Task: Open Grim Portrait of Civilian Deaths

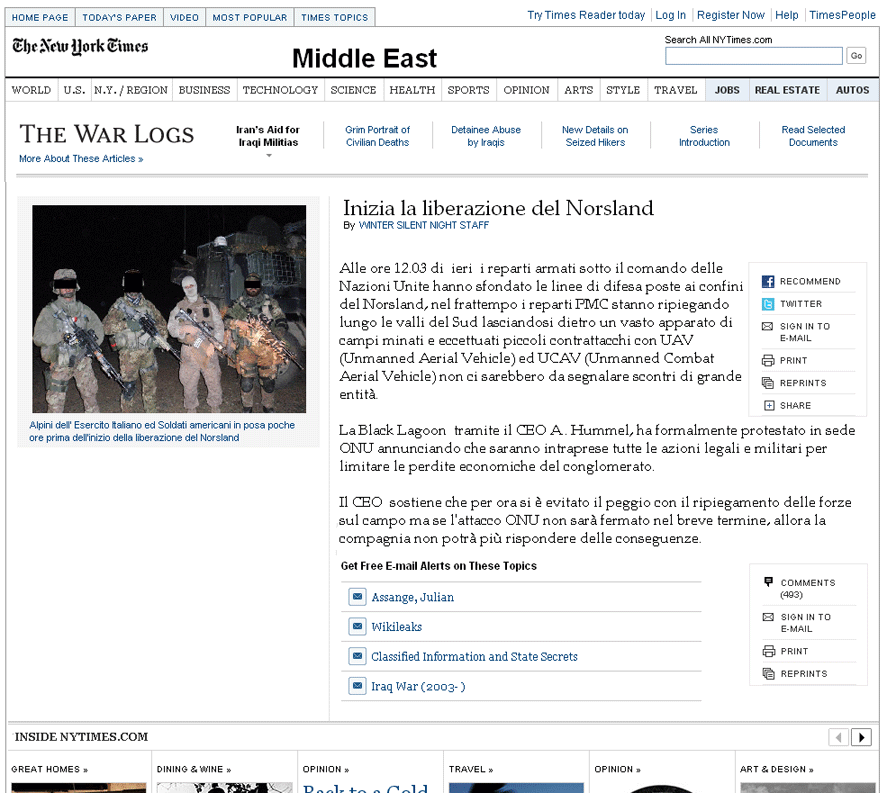Action: (377, 136)
